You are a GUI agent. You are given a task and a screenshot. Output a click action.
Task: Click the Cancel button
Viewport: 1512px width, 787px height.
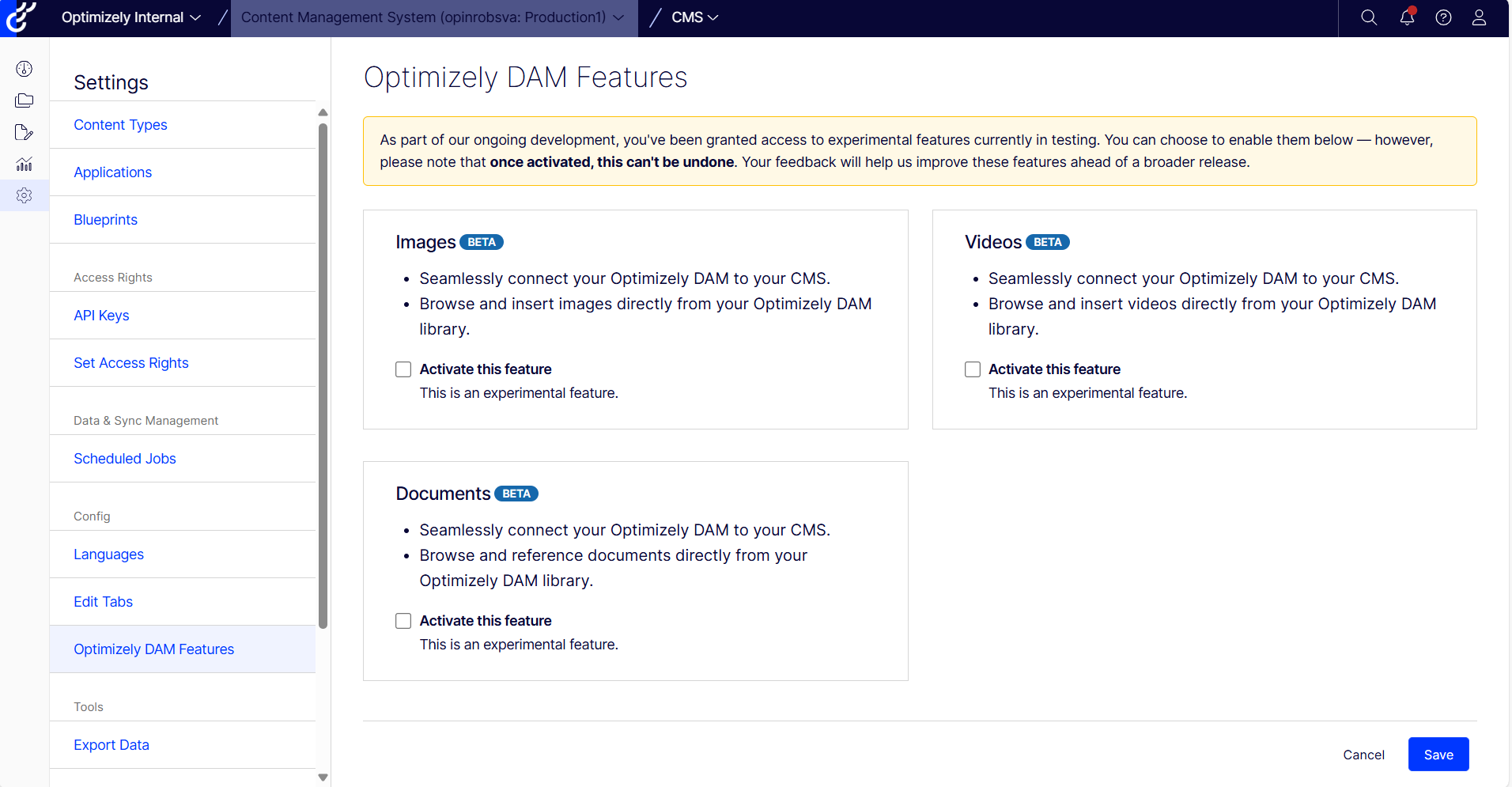coord(1363,755)
